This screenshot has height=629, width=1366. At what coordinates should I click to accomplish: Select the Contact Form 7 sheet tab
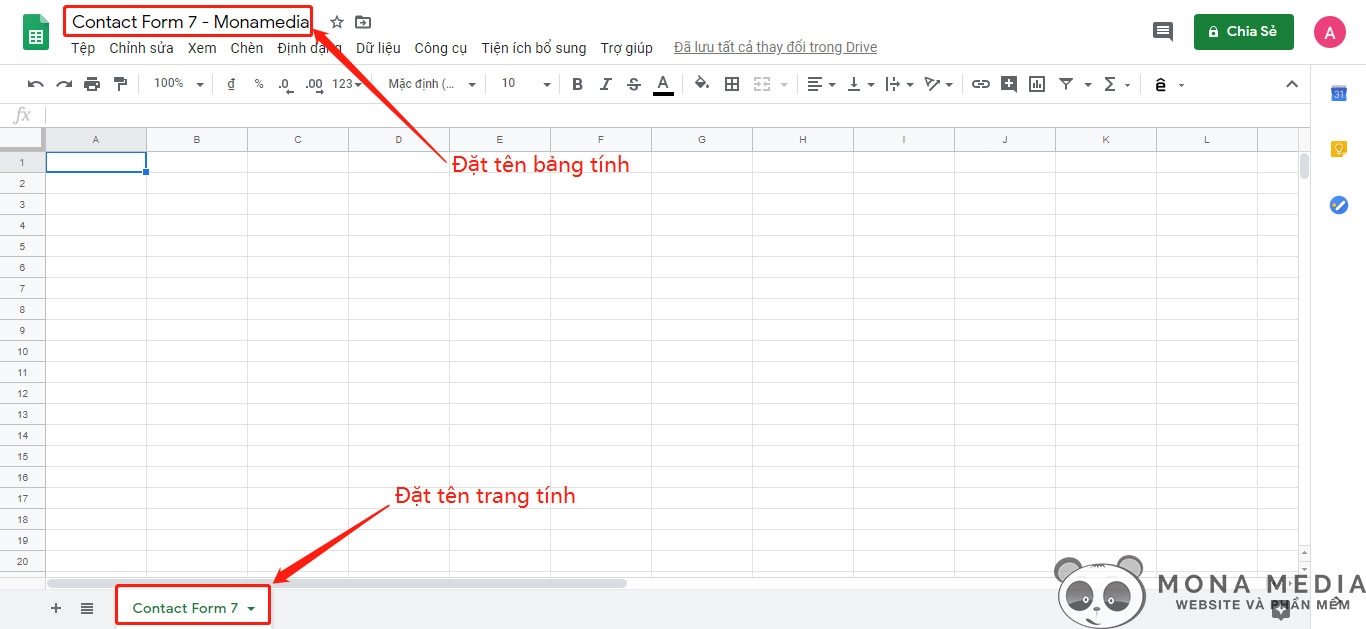(186, 608)
